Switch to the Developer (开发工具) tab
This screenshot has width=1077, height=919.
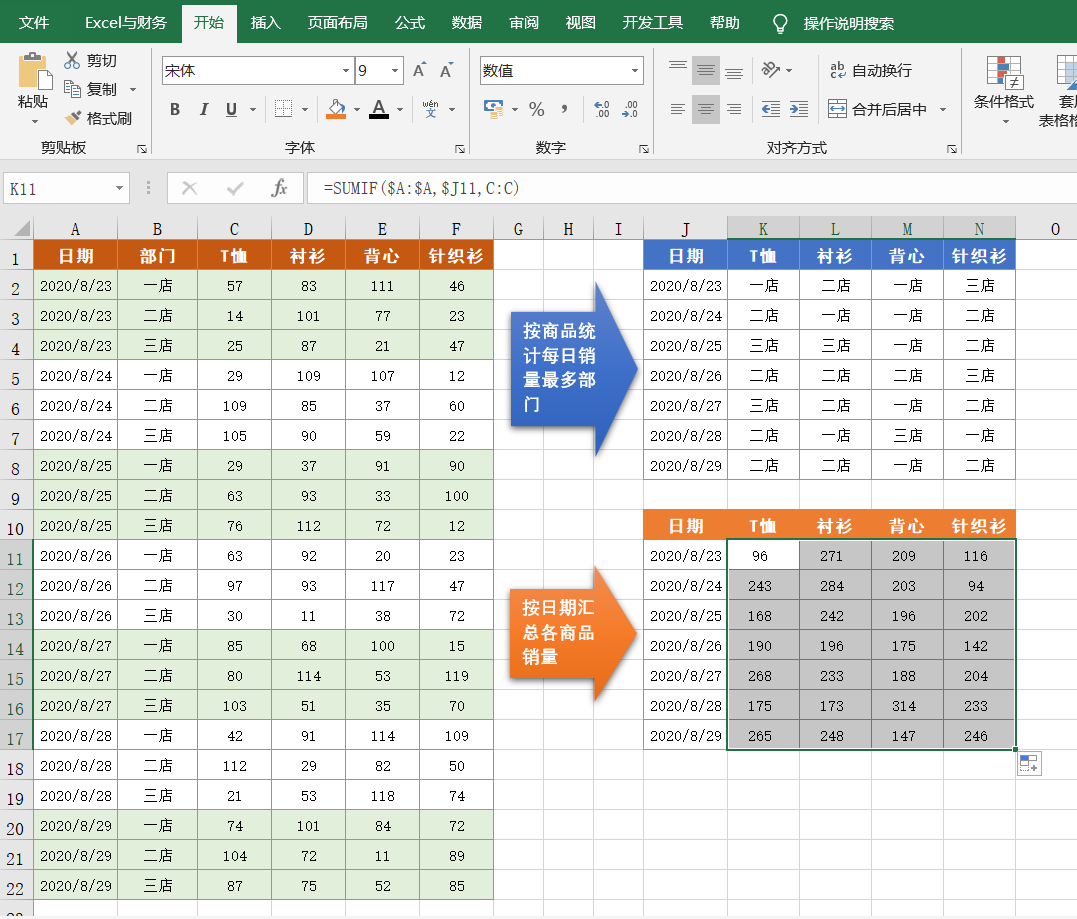coord(653,23)
